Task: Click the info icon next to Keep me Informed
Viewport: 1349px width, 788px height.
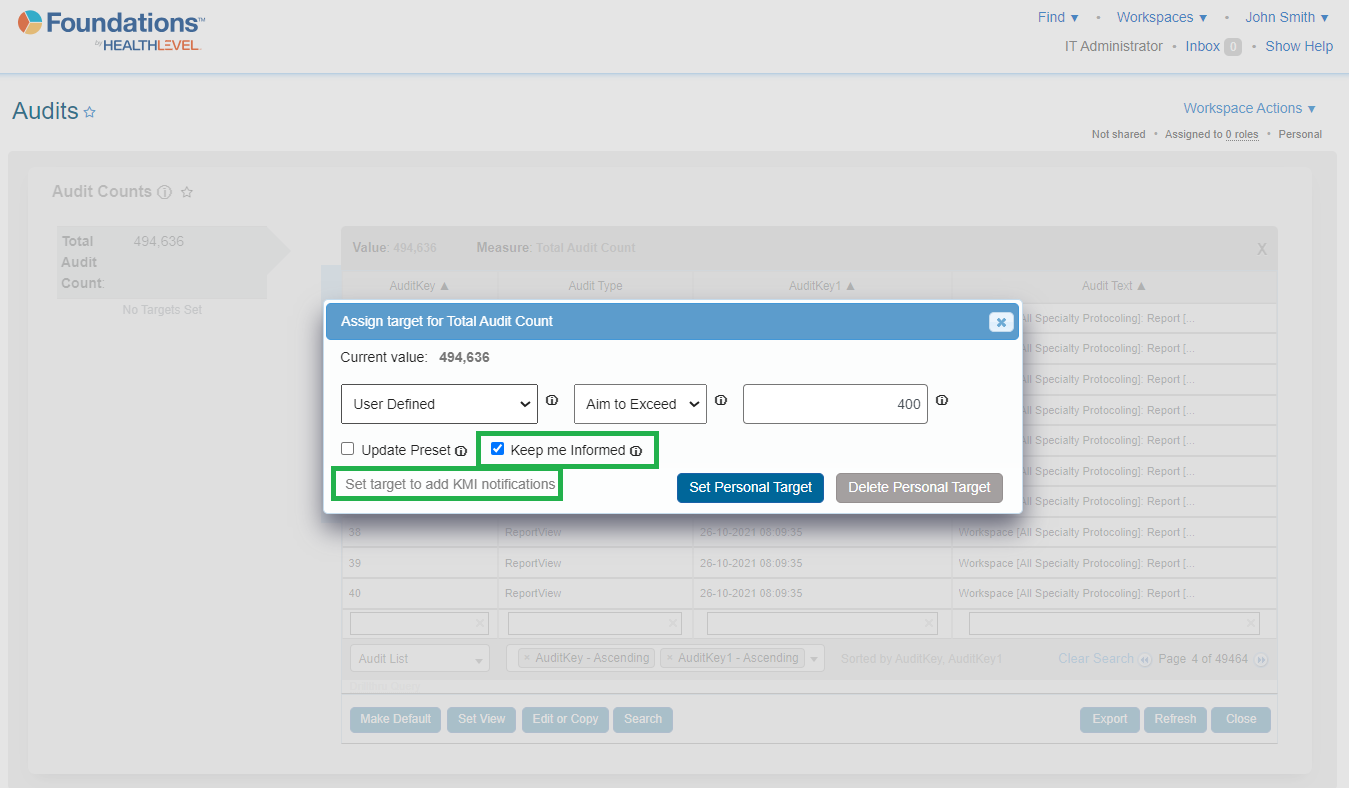Action: [636, 451]
